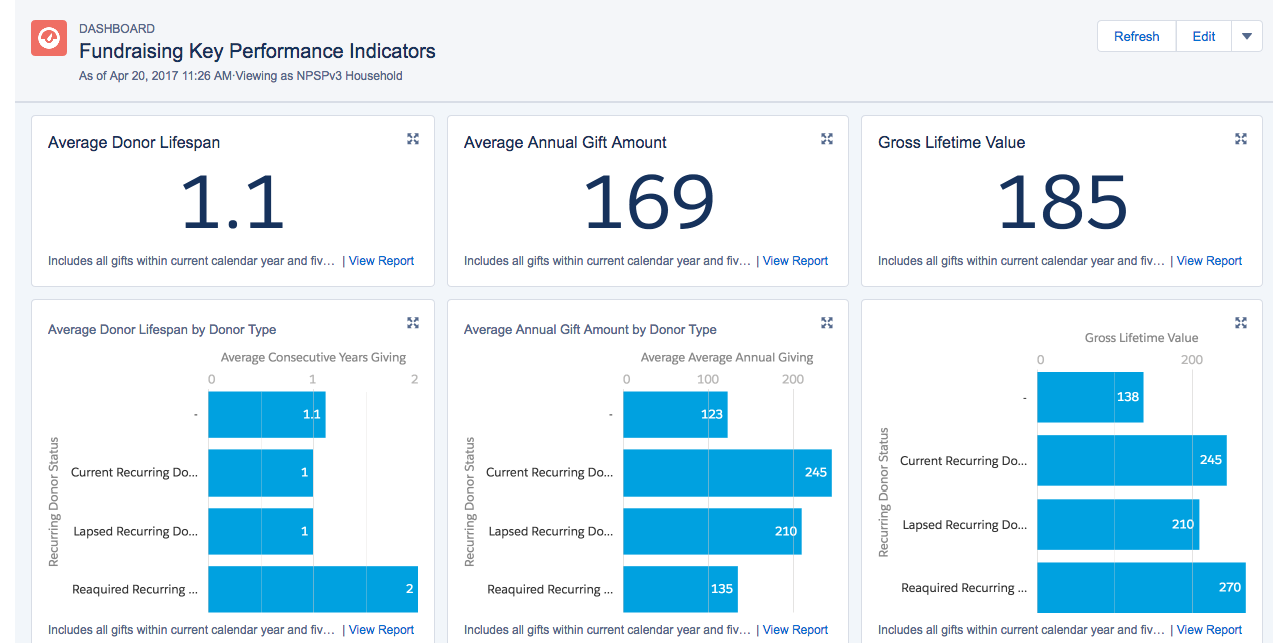
Task: Expand the Average Annual Gift Amount widget
Action: [x=827, y=139]
